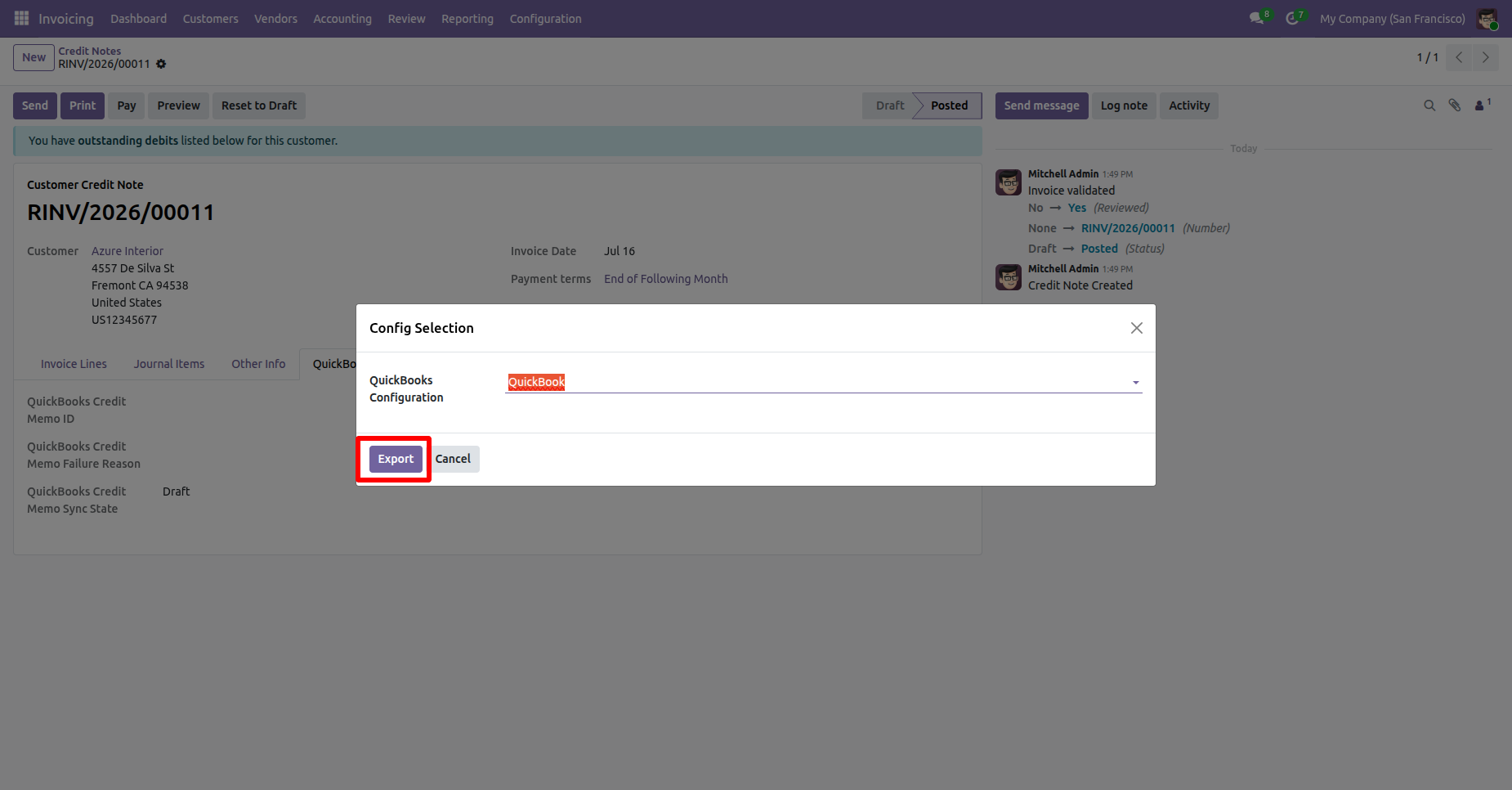Screen dimensions: 1512x790
Task: Go to the Credit Notes breadcrumb
Action: 89,51
